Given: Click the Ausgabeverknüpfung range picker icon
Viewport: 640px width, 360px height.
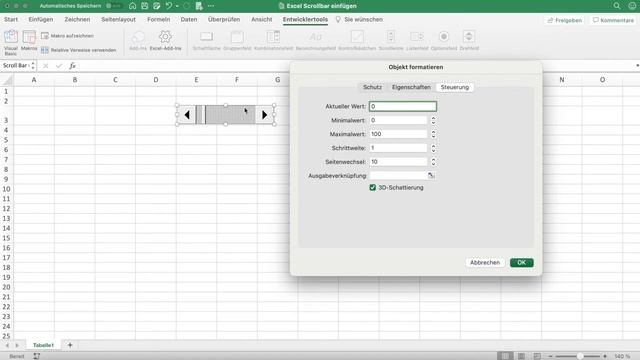Looking at the screenshot, I should tap(431, 176).
